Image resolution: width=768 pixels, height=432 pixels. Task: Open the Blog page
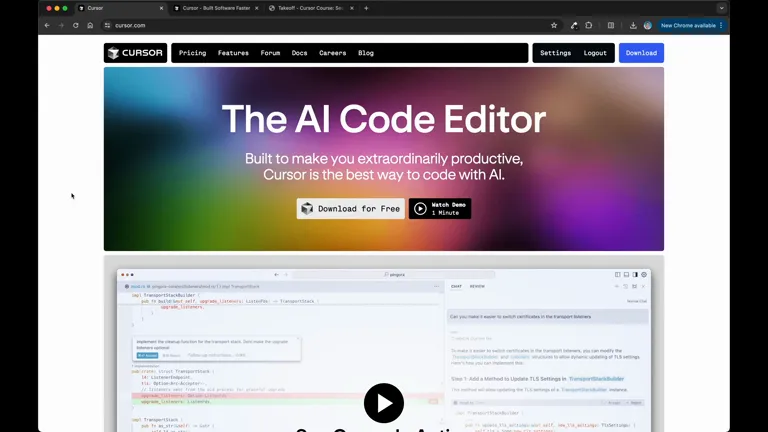pyautogui.click(x=366, y=53)
